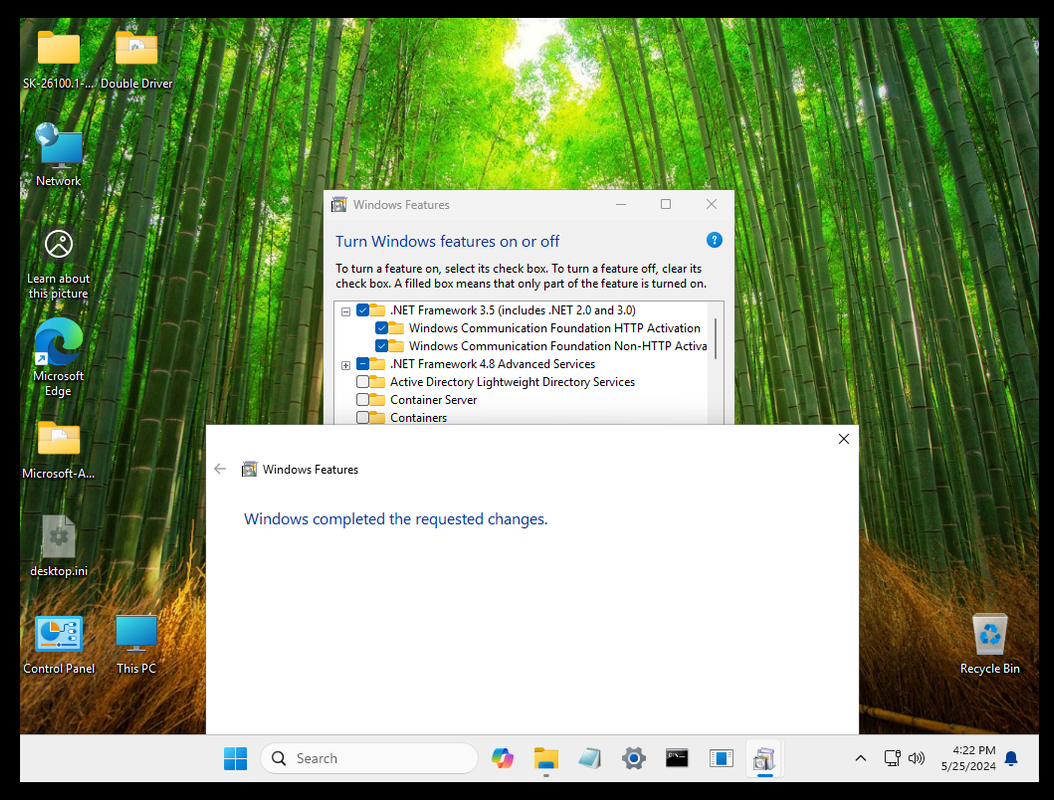Viewport: 1054px width, 800px height.
Task: Select .NET Framework 3.5 row text
Action: coord(513,310)
